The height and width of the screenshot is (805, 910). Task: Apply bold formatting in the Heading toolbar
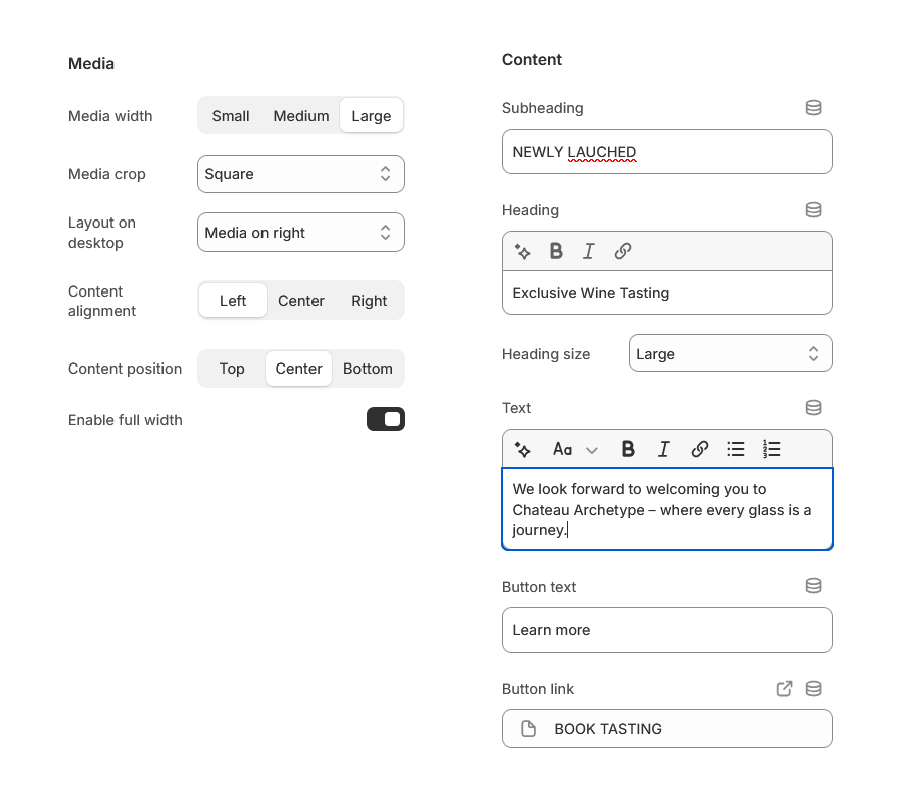[x=556, y=251]
